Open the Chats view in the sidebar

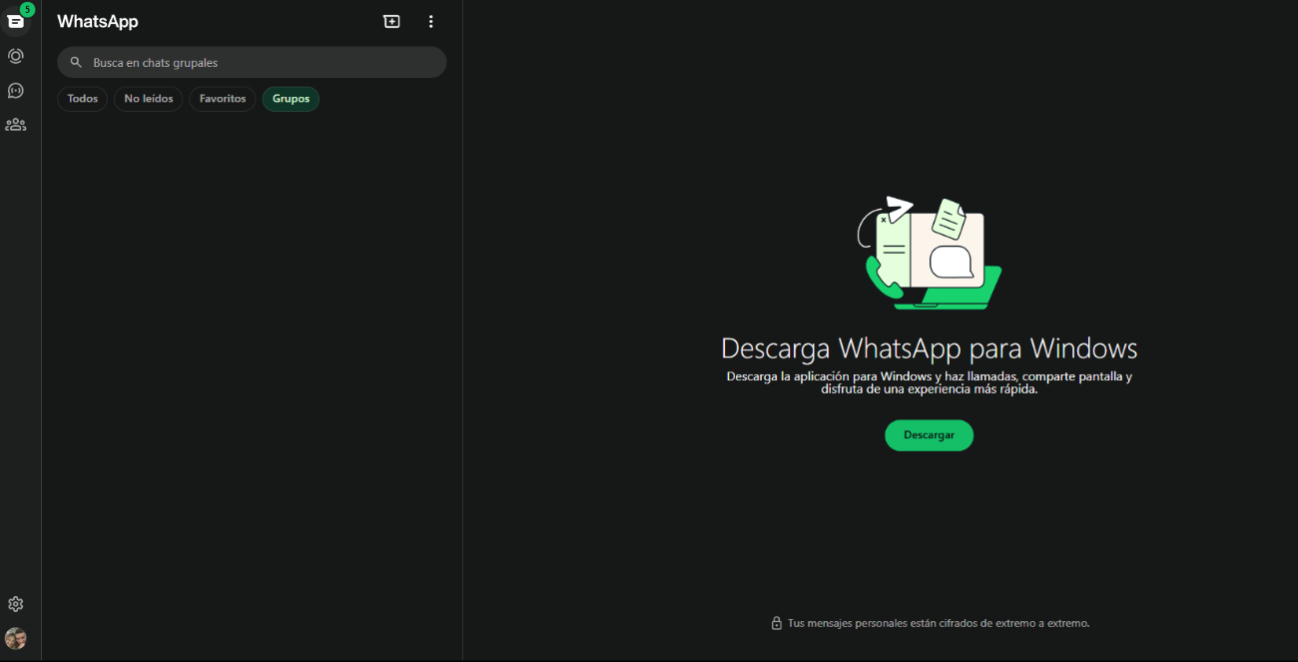(16, 21)
